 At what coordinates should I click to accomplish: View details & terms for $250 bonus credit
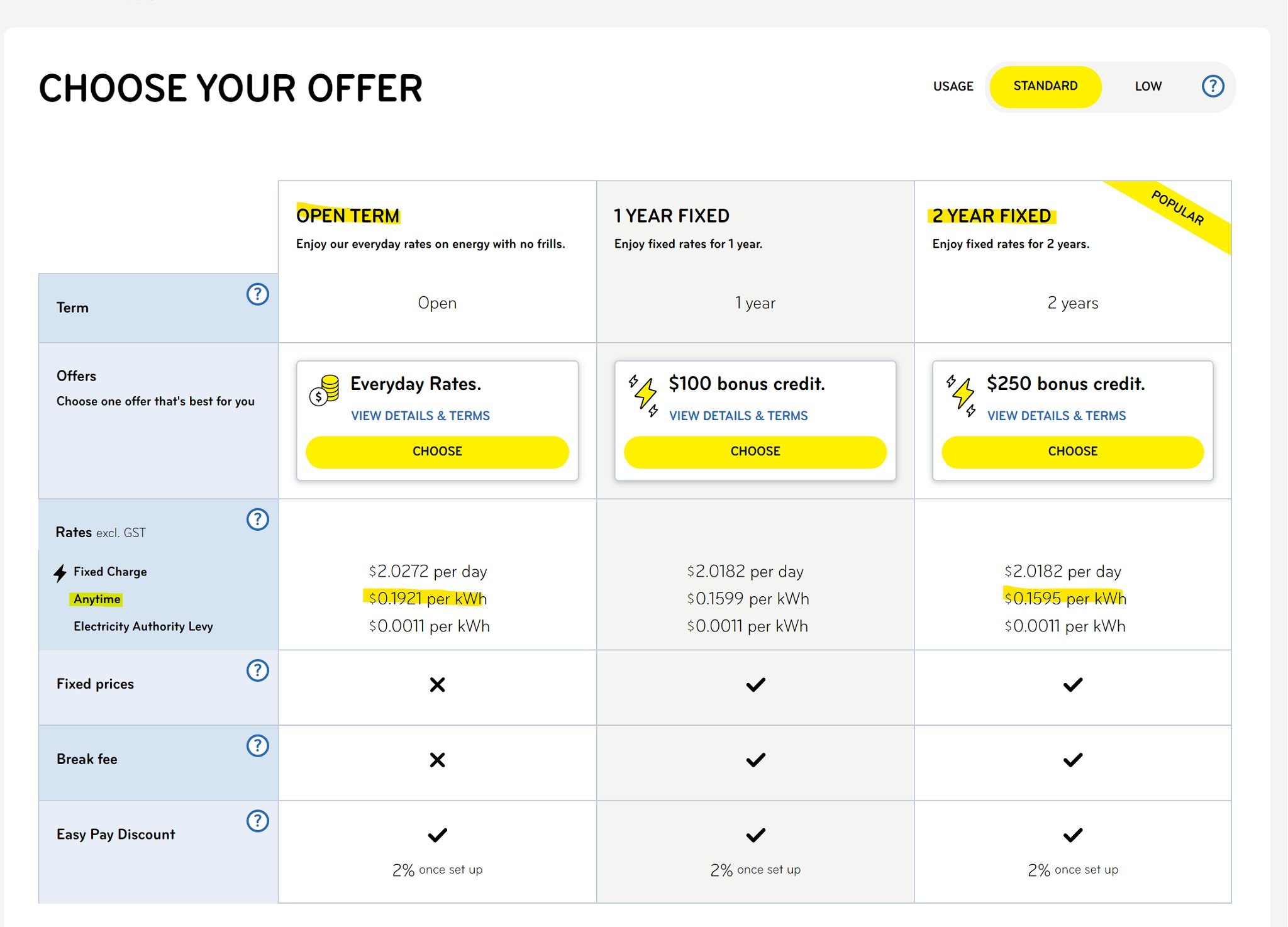(1057, 416)
